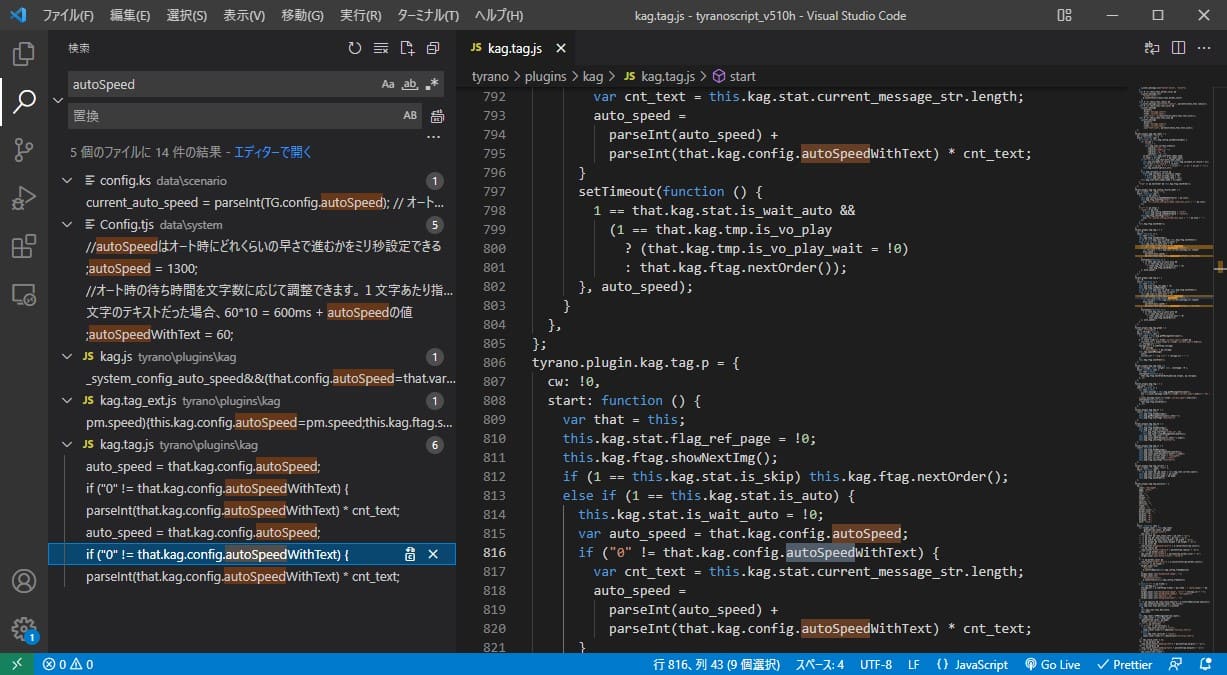The height and width of the screenshot is (675, 1227).
Task: Open the ターミナル(T) menu
Action: (x=427, y=15)
